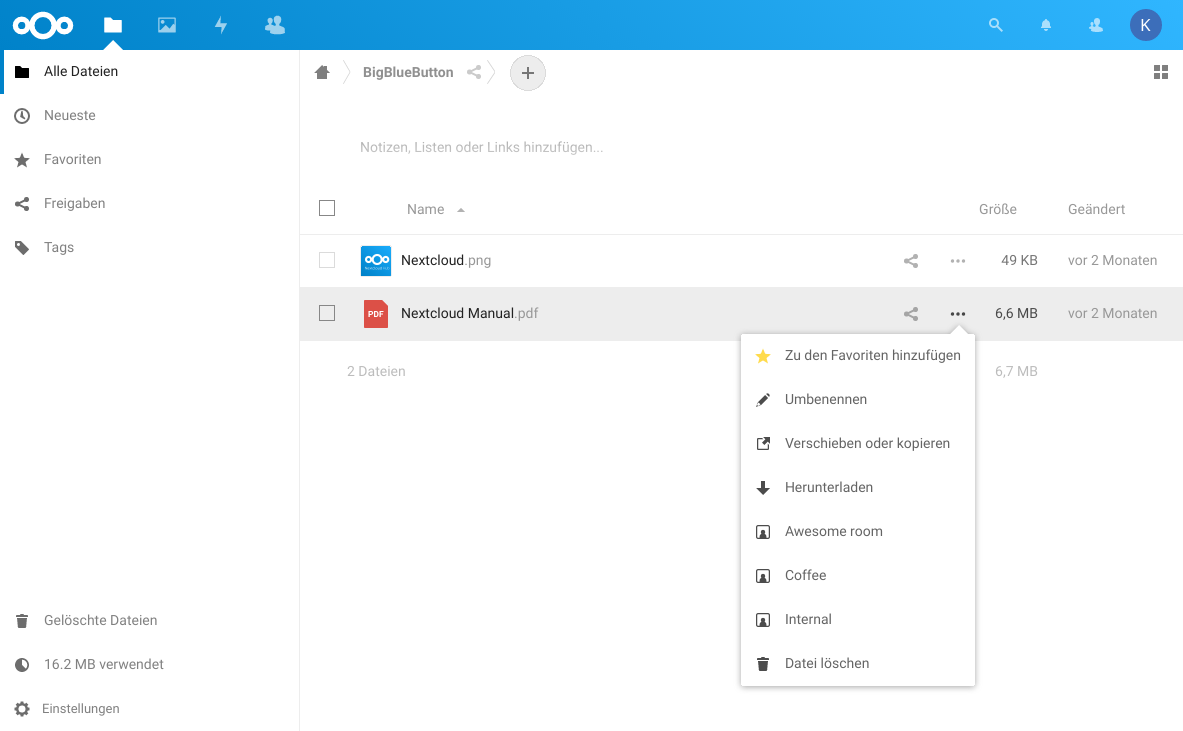Screen dimensions: 1183x731
Task: Open three-dot menu for Nextcloud.png
Action: coord(958,261)
